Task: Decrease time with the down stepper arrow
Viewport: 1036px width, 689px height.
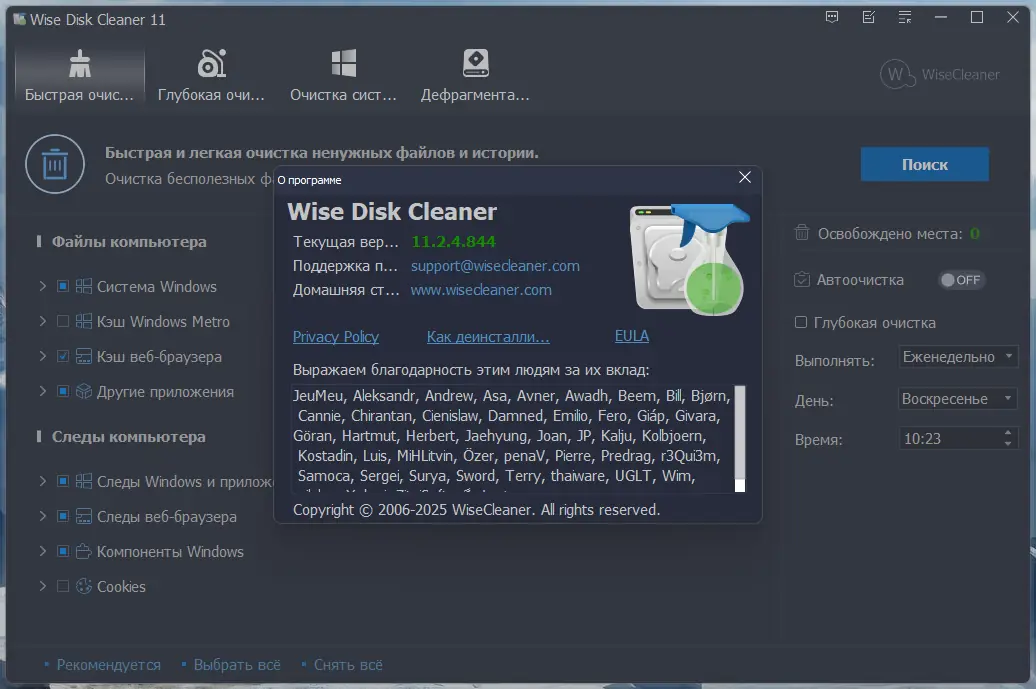Action: 1008,444
